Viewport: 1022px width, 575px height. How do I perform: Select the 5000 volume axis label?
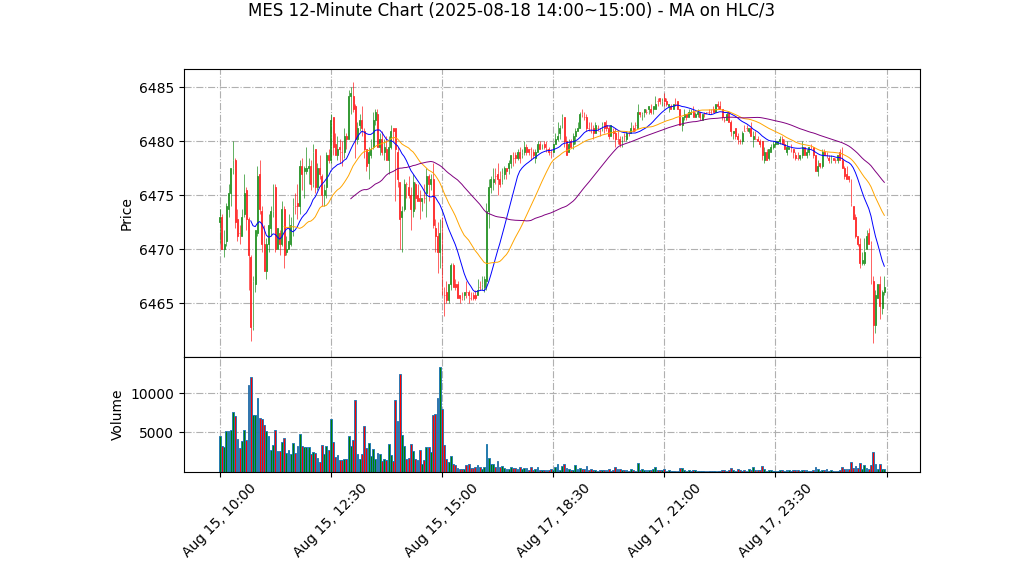point(157,434)
